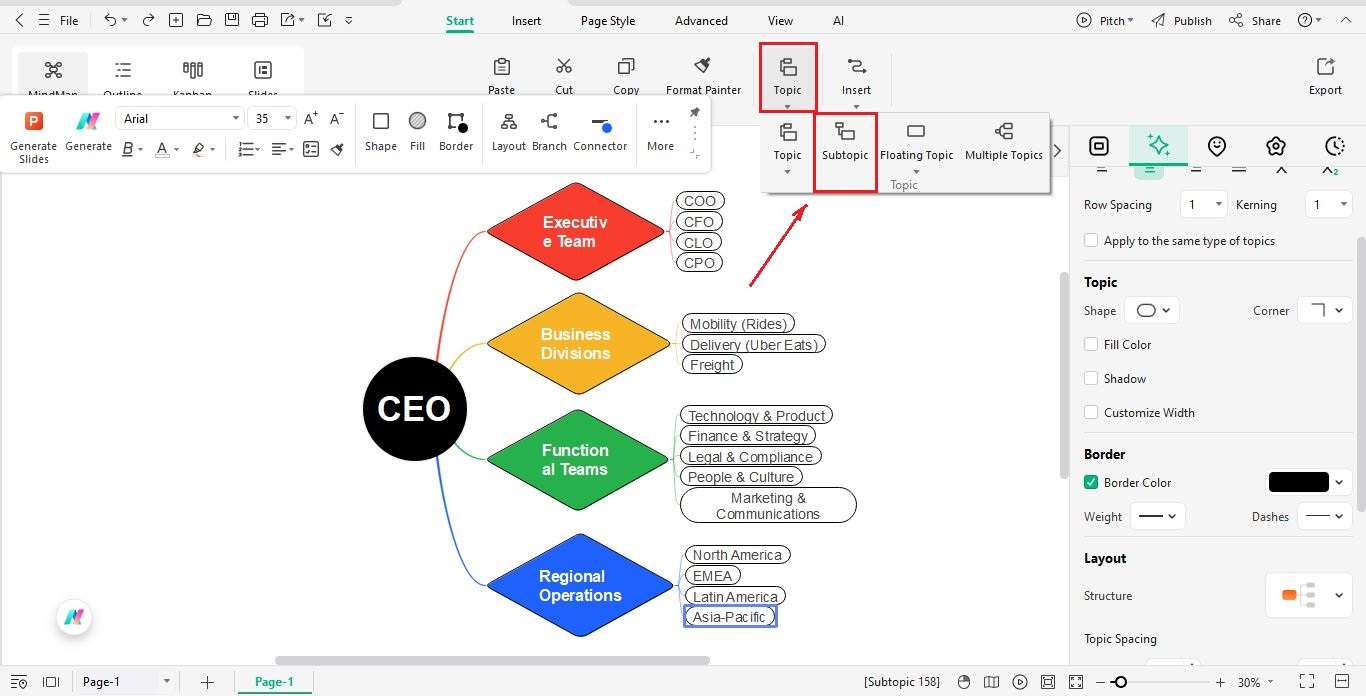This screenshot has height=696, width=1366.
Task: Uncheck the Border Color checkbox
Action: (1091, 482)
